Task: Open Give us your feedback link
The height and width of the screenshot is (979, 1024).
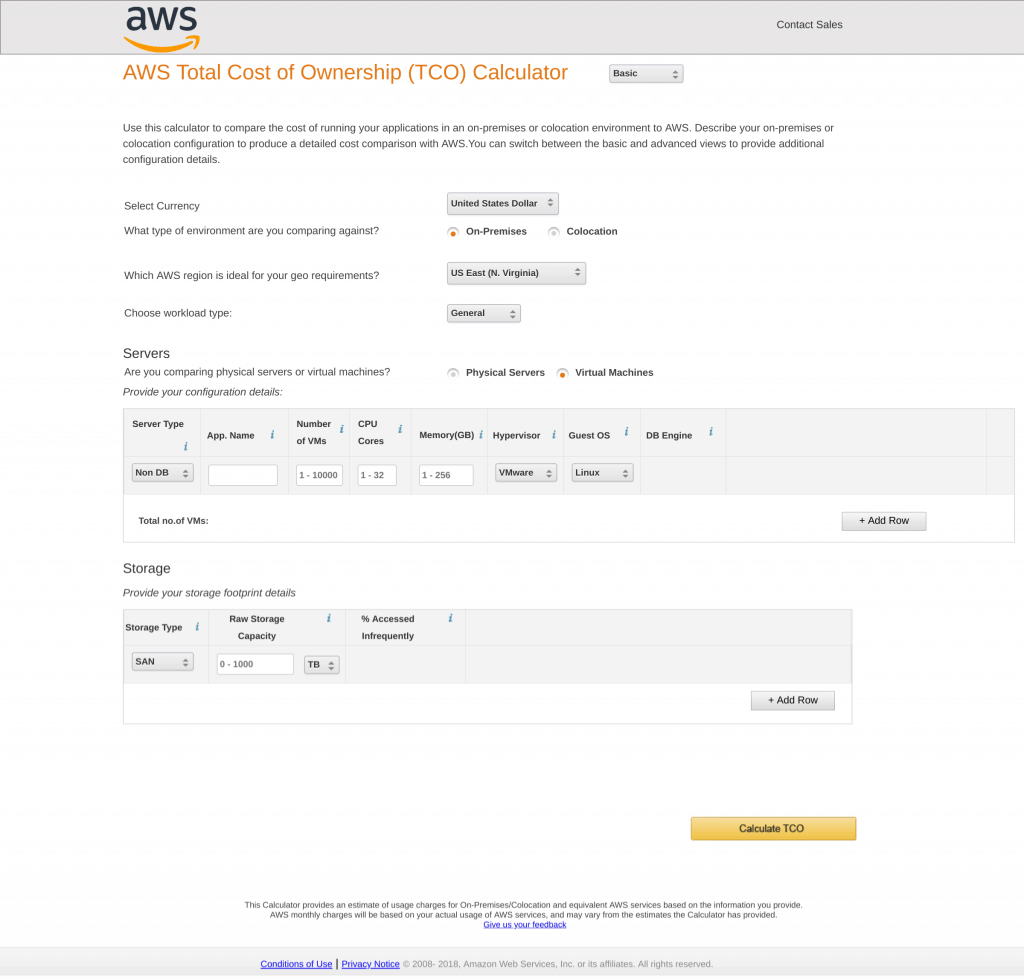Action: [x=524, y=925]
